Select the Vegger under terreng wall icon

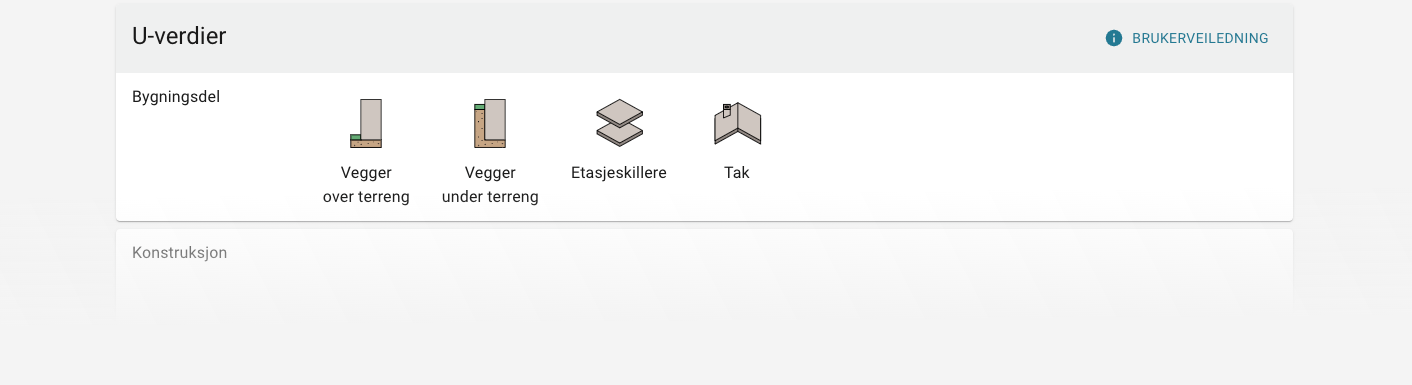[490, 123]
